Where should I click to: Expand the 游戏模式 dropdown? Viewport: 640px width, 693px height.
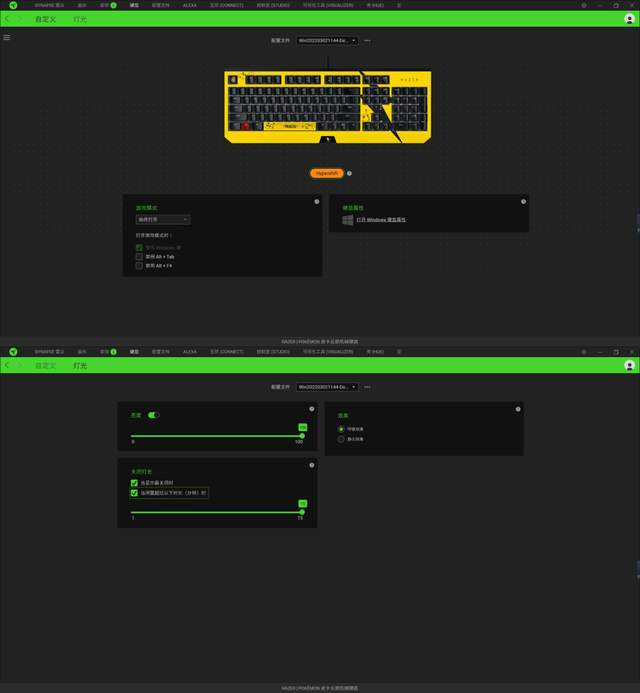click(163, 219)
